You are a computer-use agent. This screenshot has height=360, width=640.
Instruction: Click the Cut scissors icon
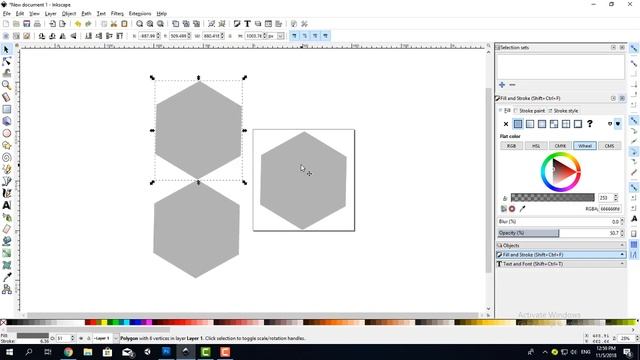pos(114,24)
